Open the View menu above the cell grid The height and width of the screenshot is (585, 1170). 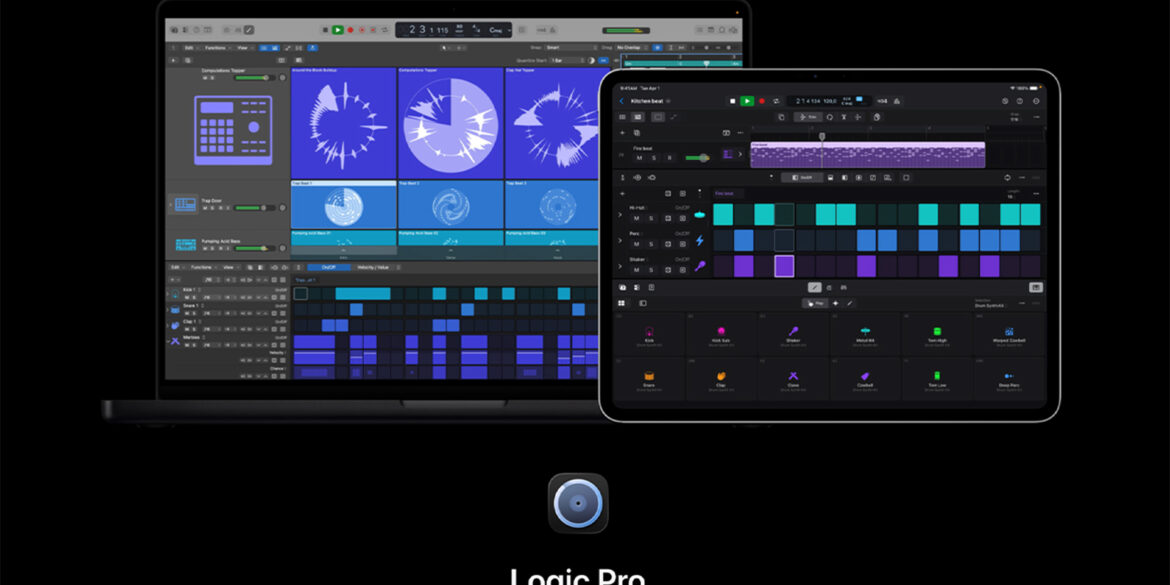click(242, 48)
